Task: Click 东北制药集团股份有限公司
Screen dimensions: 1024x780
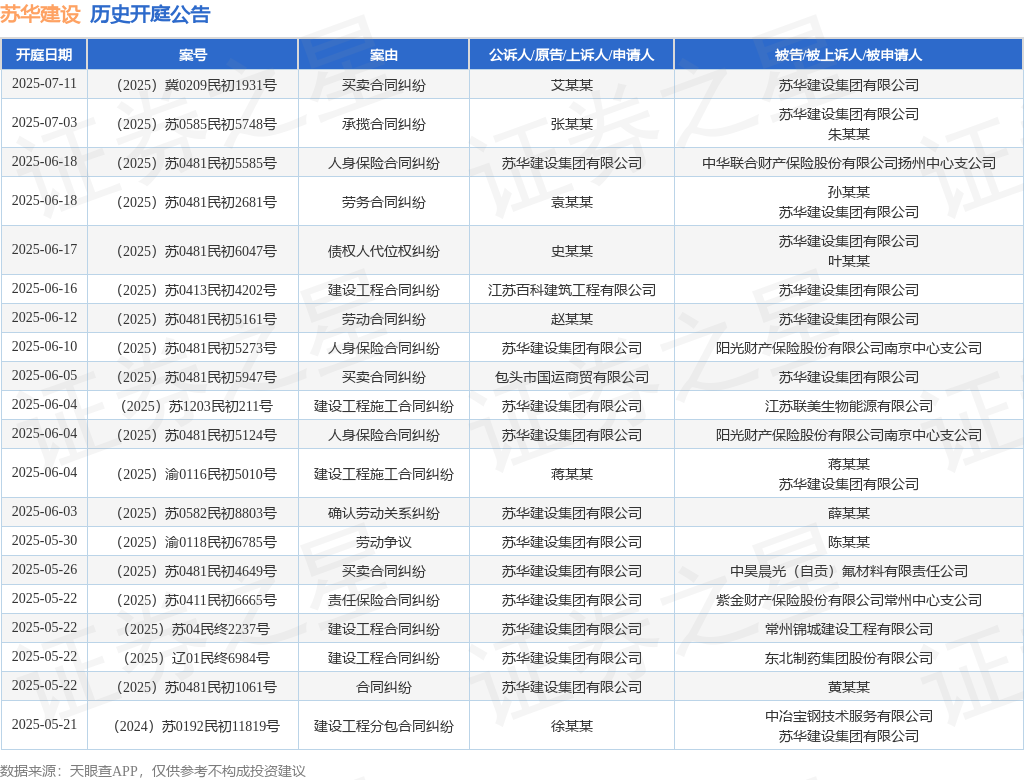Action: pos(848,658)
